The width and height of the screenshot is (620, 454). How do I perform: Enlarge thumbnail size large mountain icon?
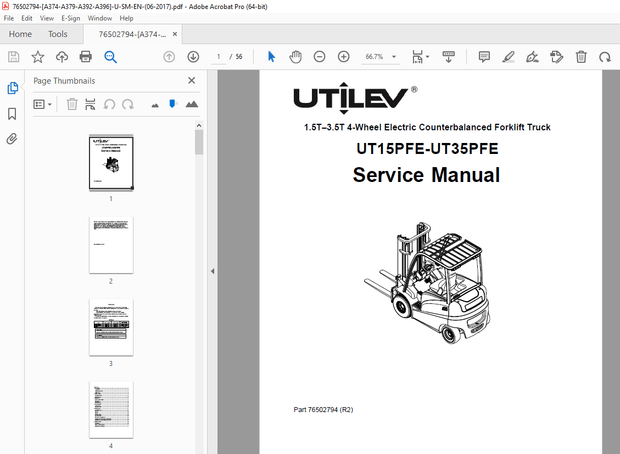pyautogui.click(x=192, y=104)
